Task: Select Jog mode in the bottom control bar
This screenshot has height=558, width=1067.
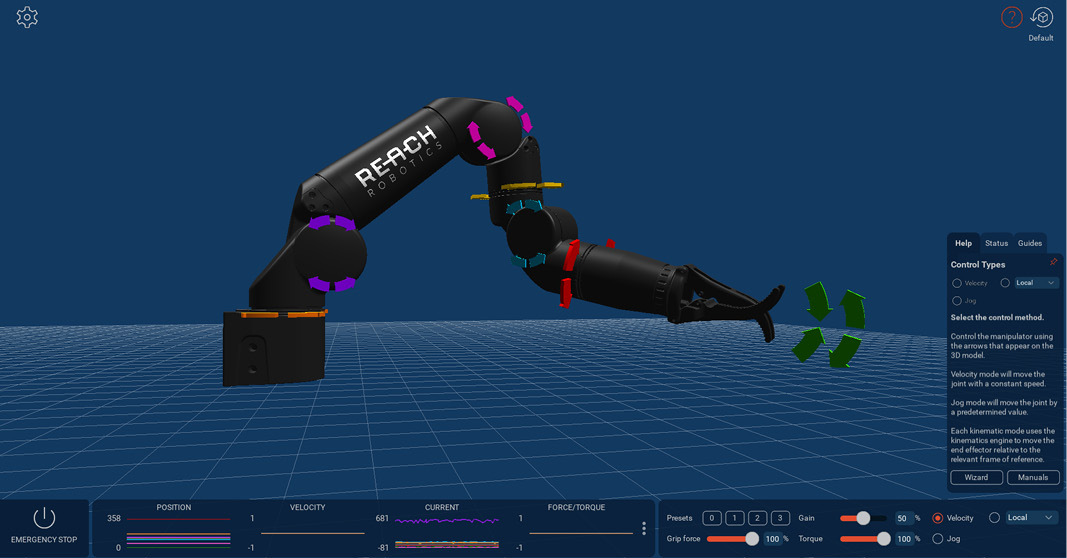Action: click(x=937, y=538)
